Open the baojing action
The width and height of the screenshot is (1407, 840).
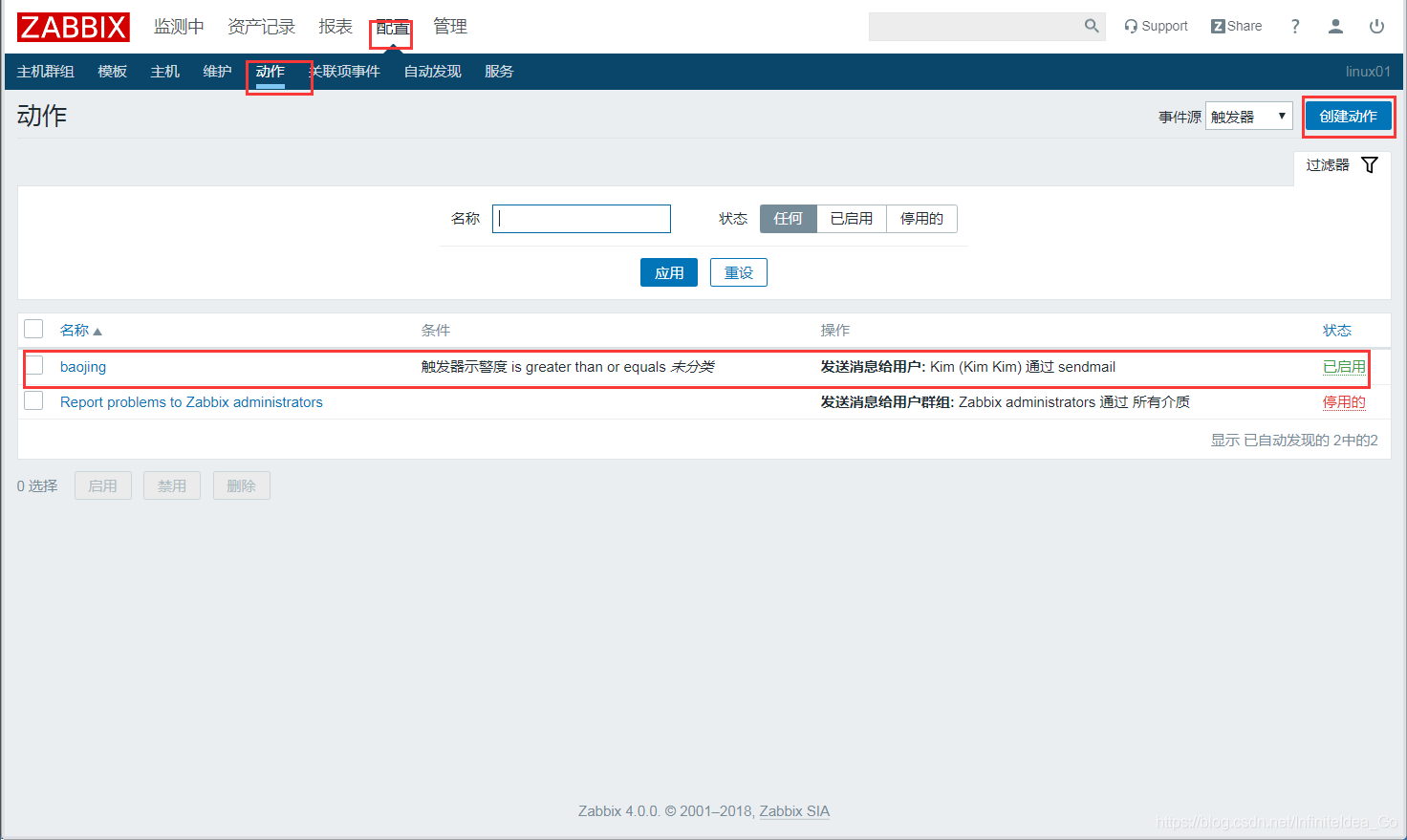[83, 367]
